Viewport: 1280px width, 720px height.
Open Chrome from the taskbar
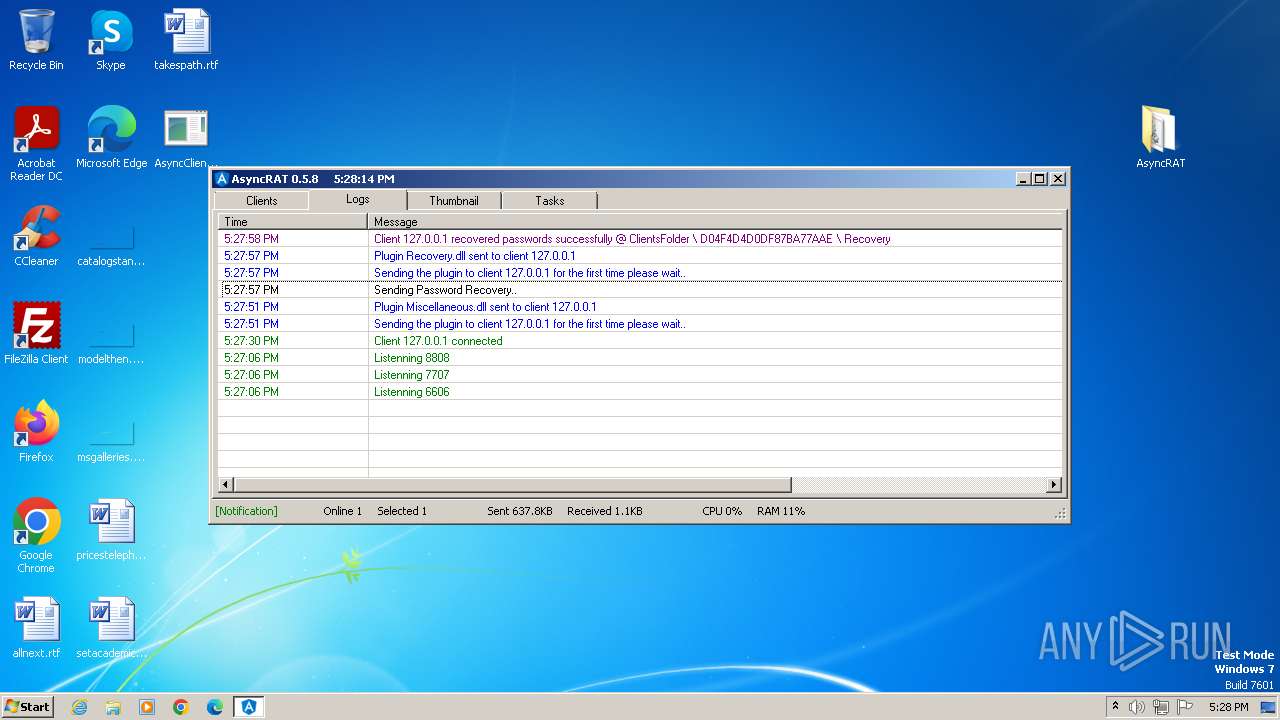[x=181, y=707]
